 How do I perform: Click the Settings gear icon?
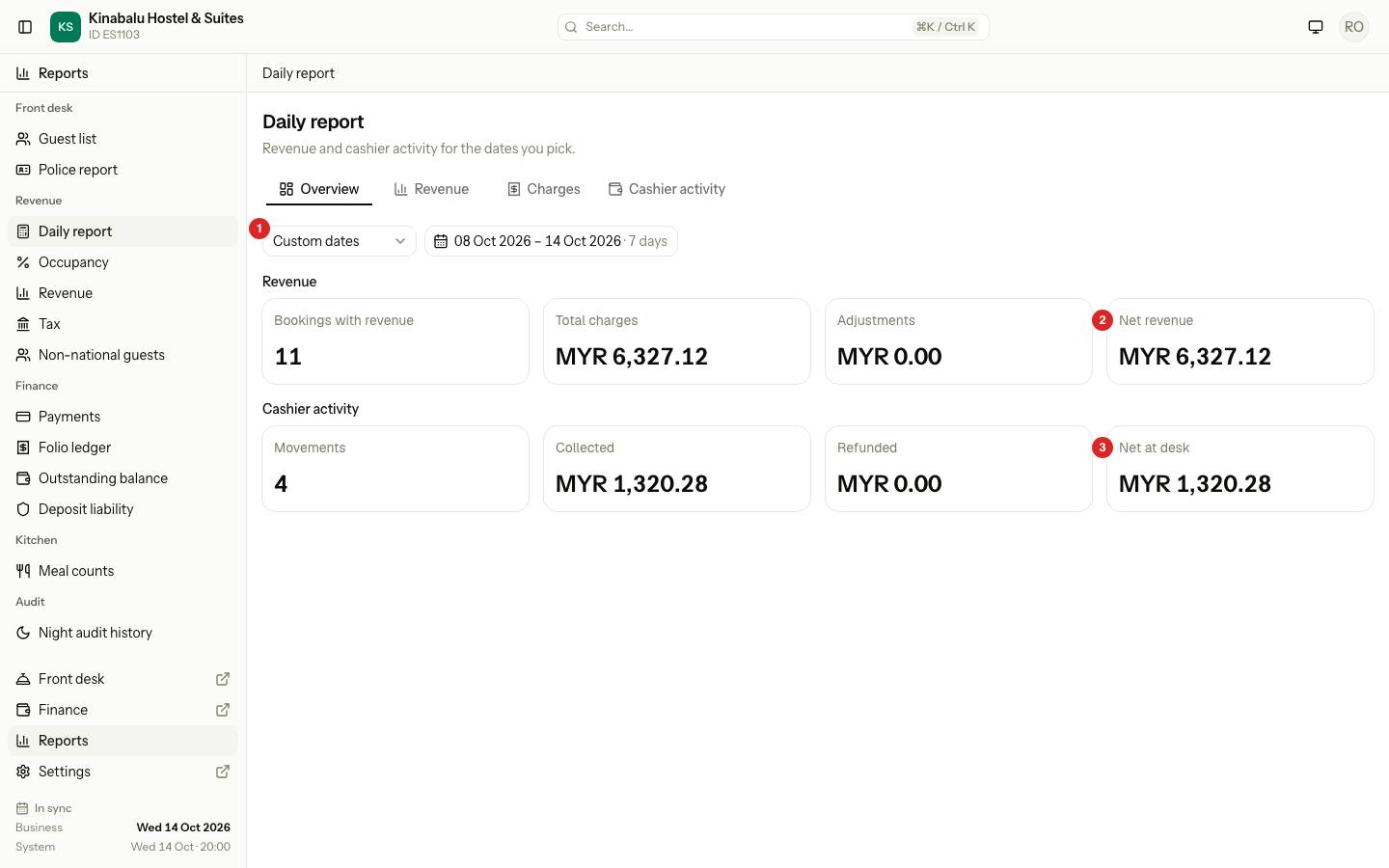(23, 772)
